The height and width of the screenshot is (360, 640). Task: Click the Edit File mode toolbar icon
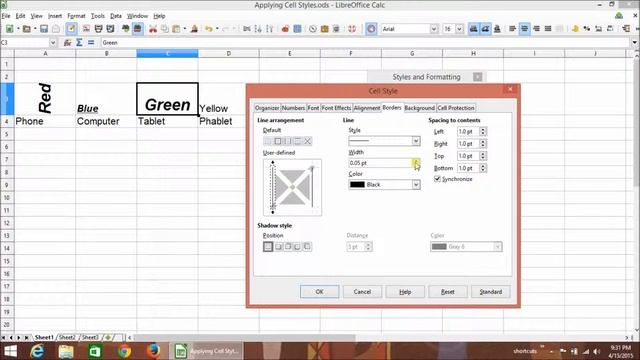(x=71, y=29)
